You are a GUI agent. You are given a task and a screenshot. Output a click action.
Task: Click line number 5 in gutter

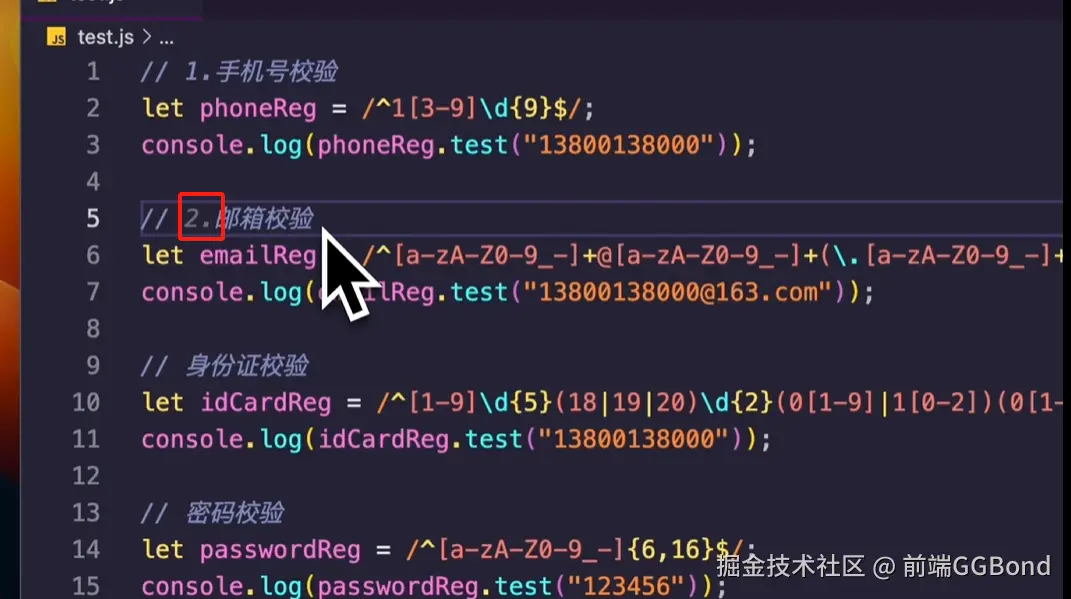pyautogui.click(x=93, y=219)
